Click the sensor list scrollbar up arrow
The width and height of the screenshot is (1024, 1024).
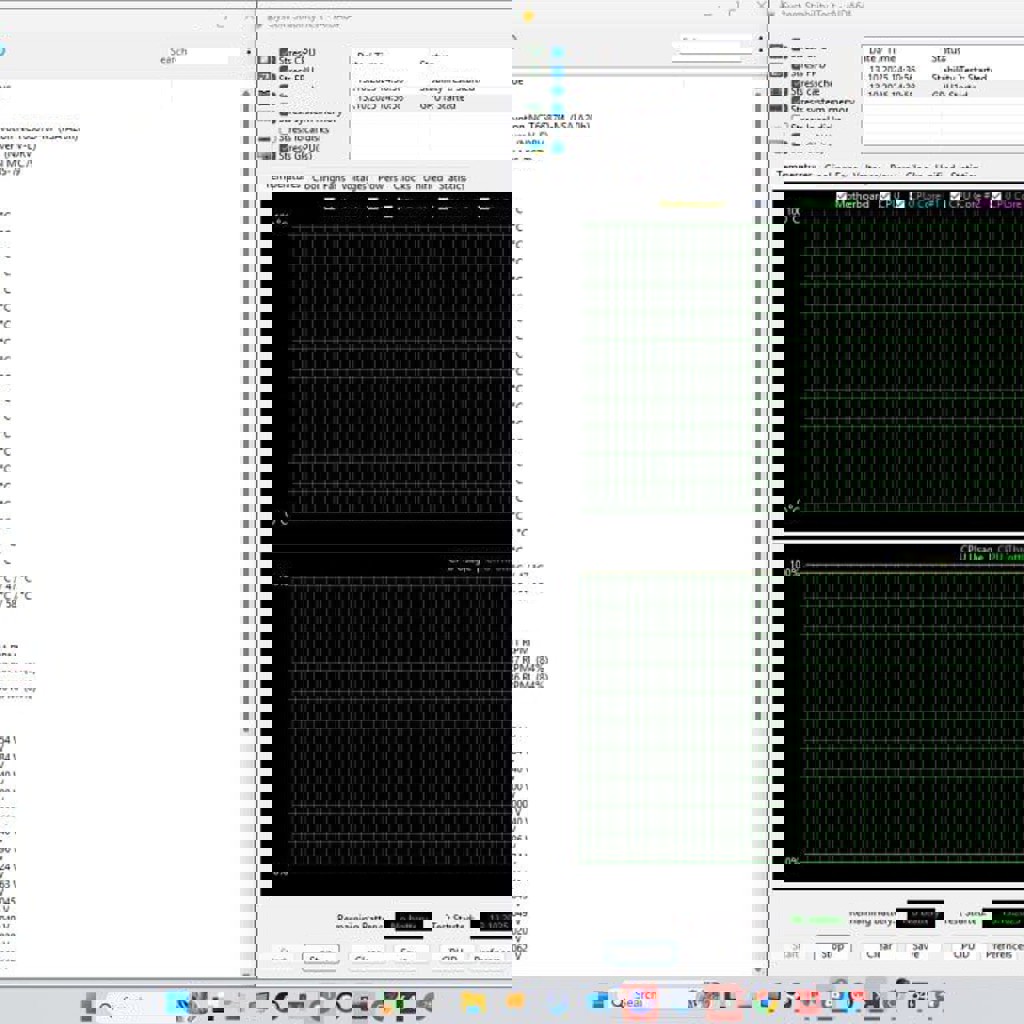[x=246, y=93]
